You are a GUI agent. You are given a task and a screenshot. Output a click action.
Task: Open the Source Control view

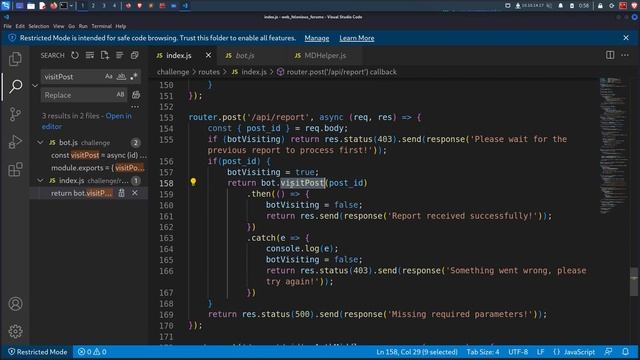pyautogui.click(x=15, y=114)
